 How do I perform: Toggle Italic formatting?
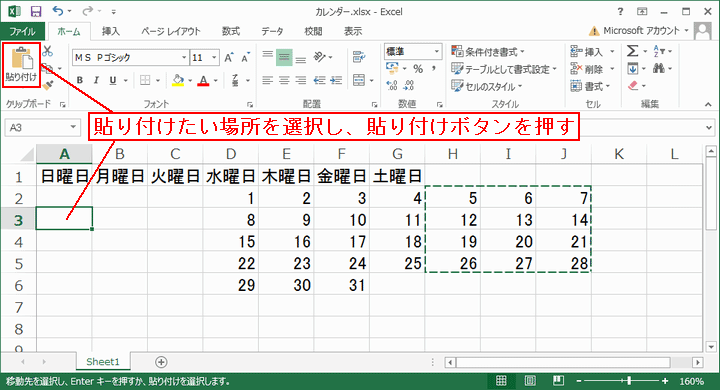(96, 80)
